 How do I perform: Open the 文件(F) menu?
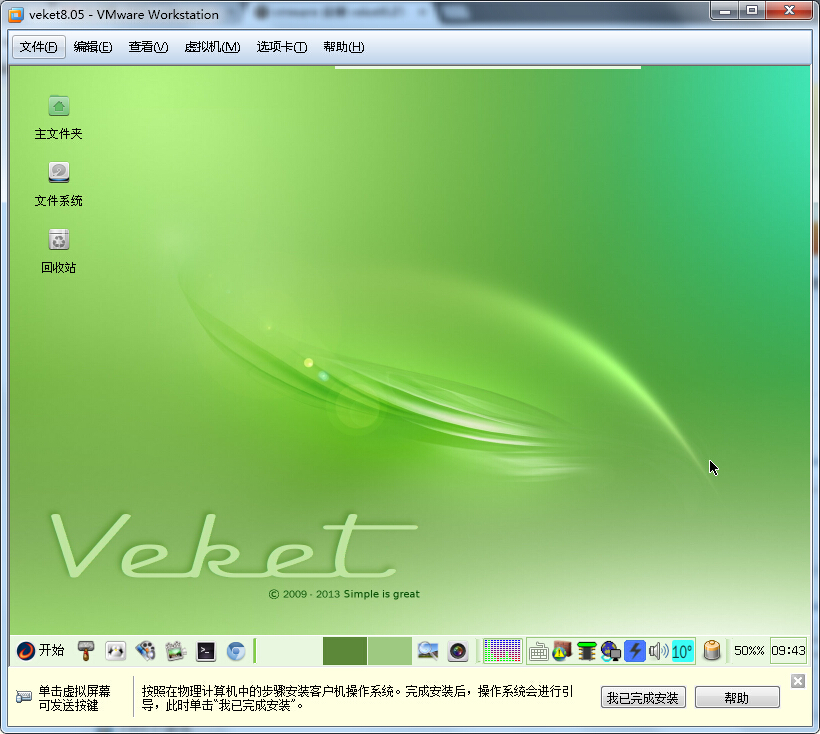(39, 47)
